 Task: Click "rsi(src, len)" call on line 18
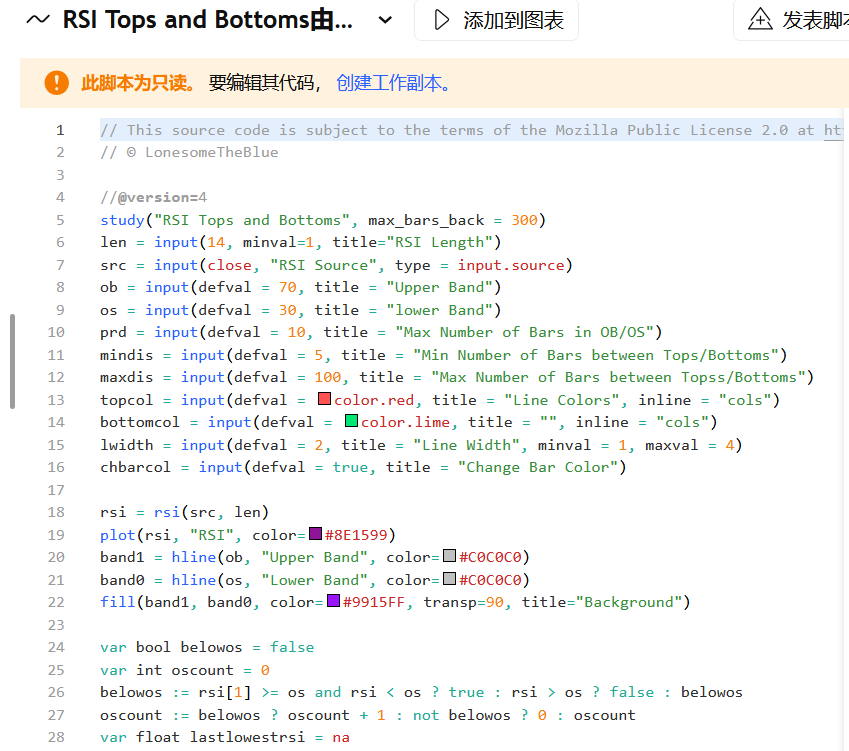pyautogui.click(x=211, y=512)
